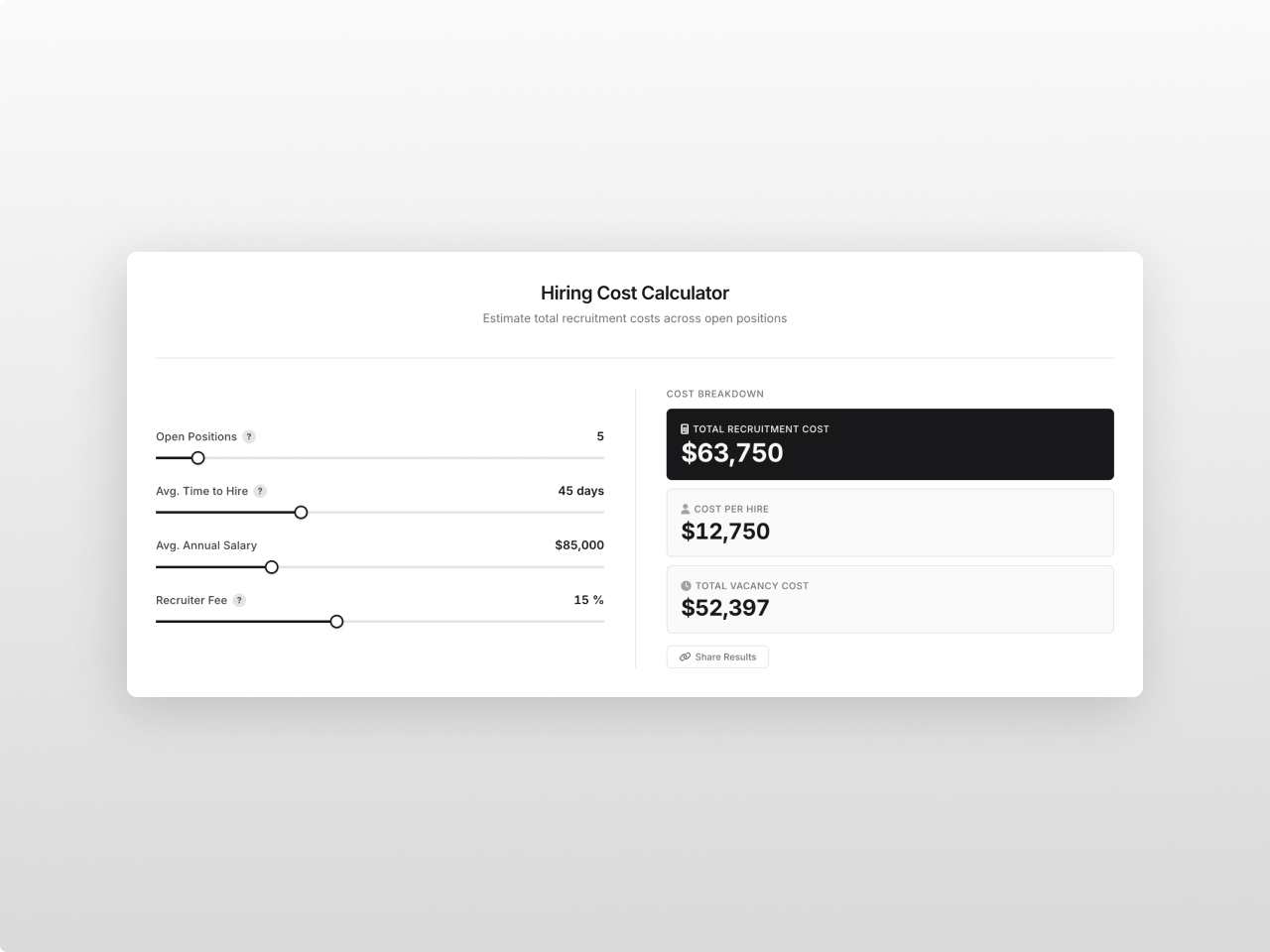Select the Cost Per Hire breakdown card
1270x952 pixels.
click(x=889, y=523)
